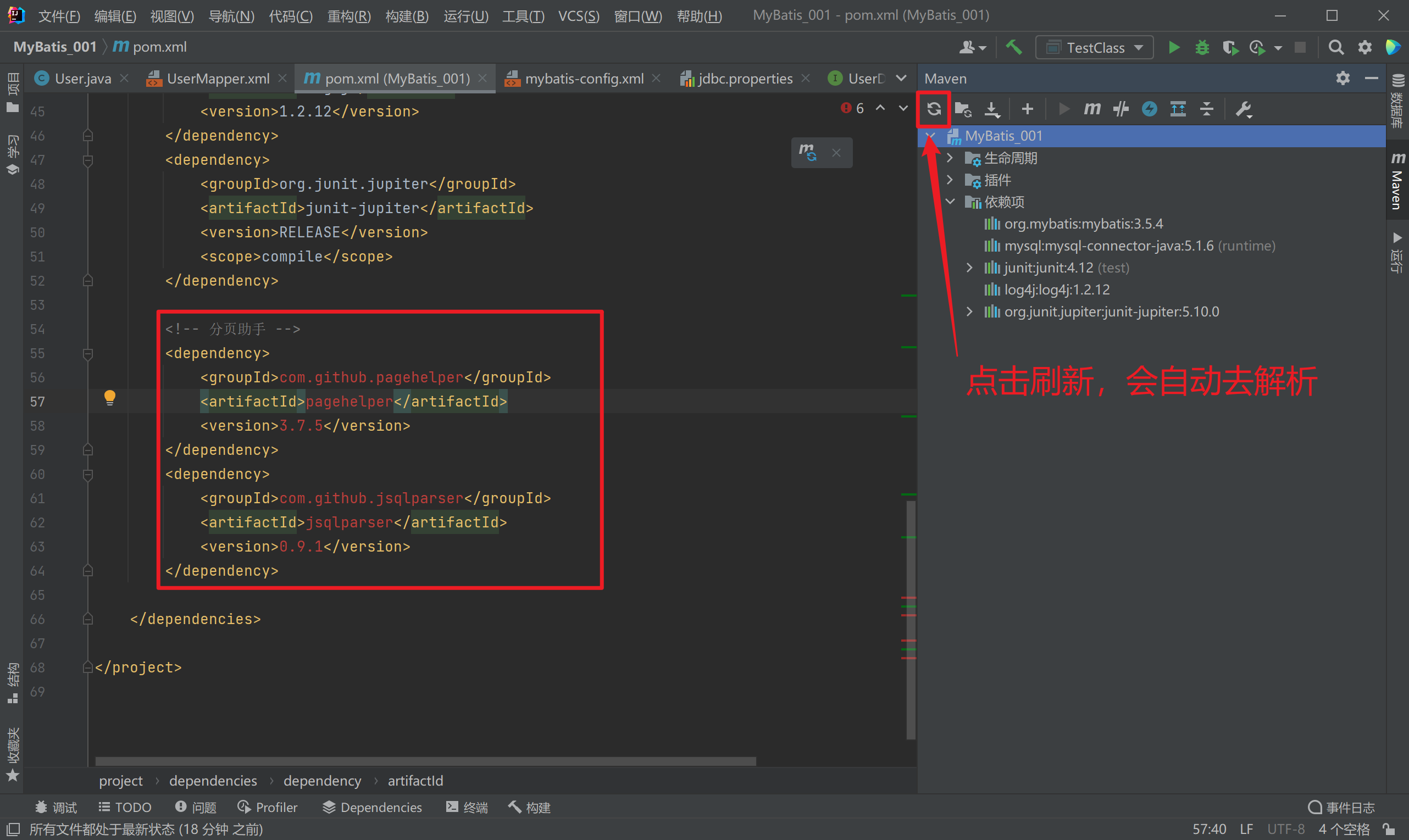Run TestClass with green play button
This screenshot has width=1409, height=840.
click(x=1174, y=48)
